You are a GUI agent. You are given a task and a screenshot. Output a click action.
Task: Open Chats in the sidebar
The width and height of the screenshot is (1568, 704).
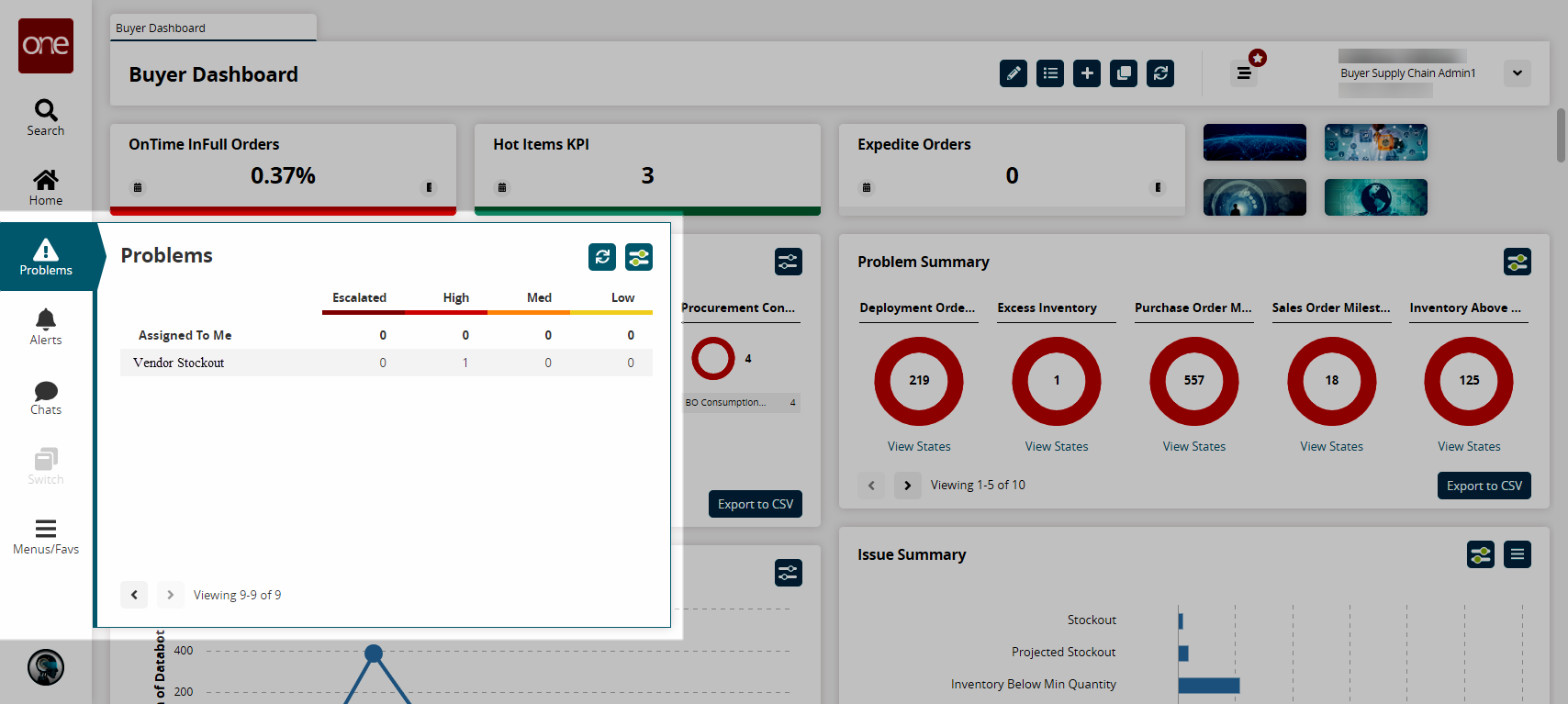point(46,397)
